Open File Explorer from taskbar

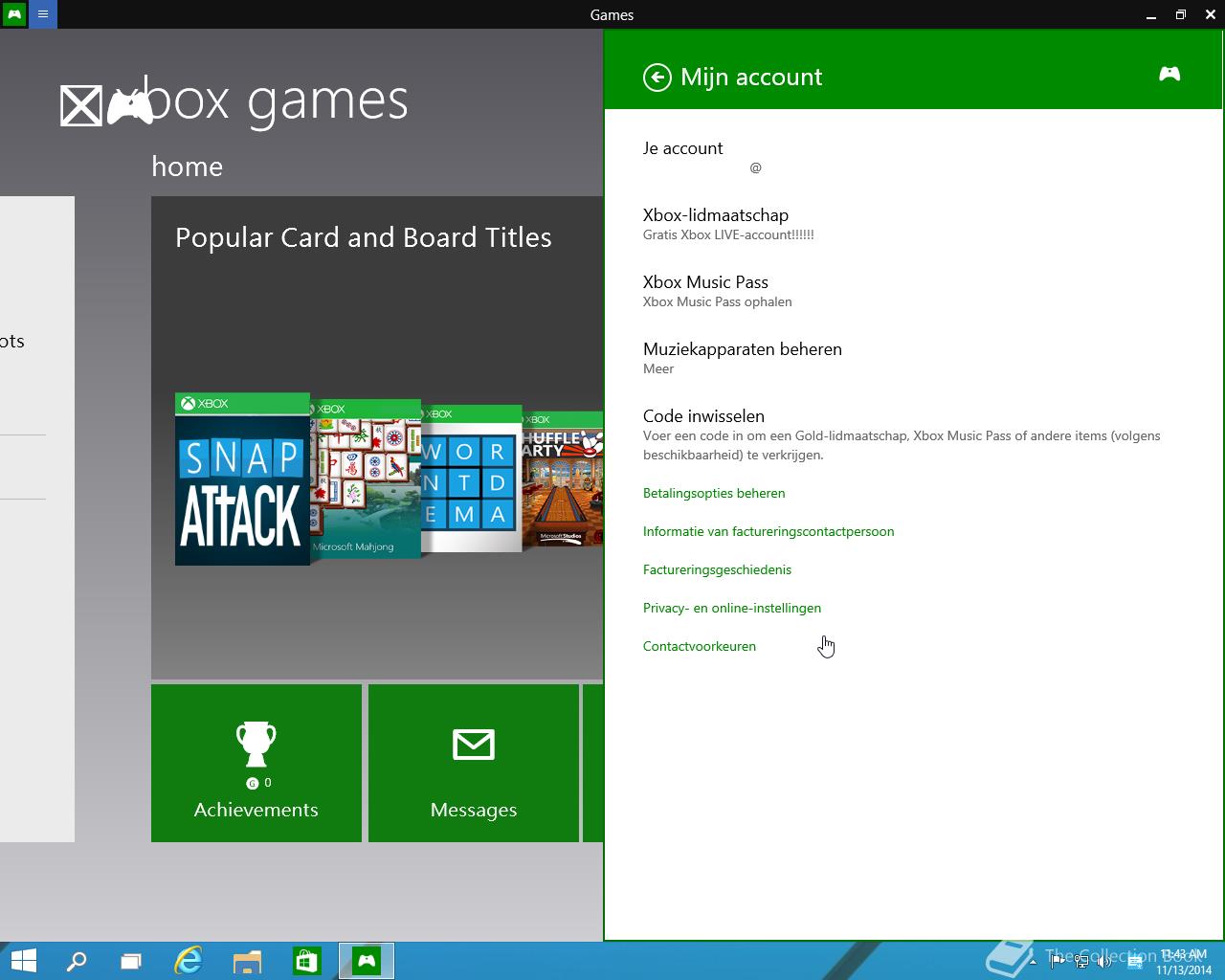click(247, 961)
